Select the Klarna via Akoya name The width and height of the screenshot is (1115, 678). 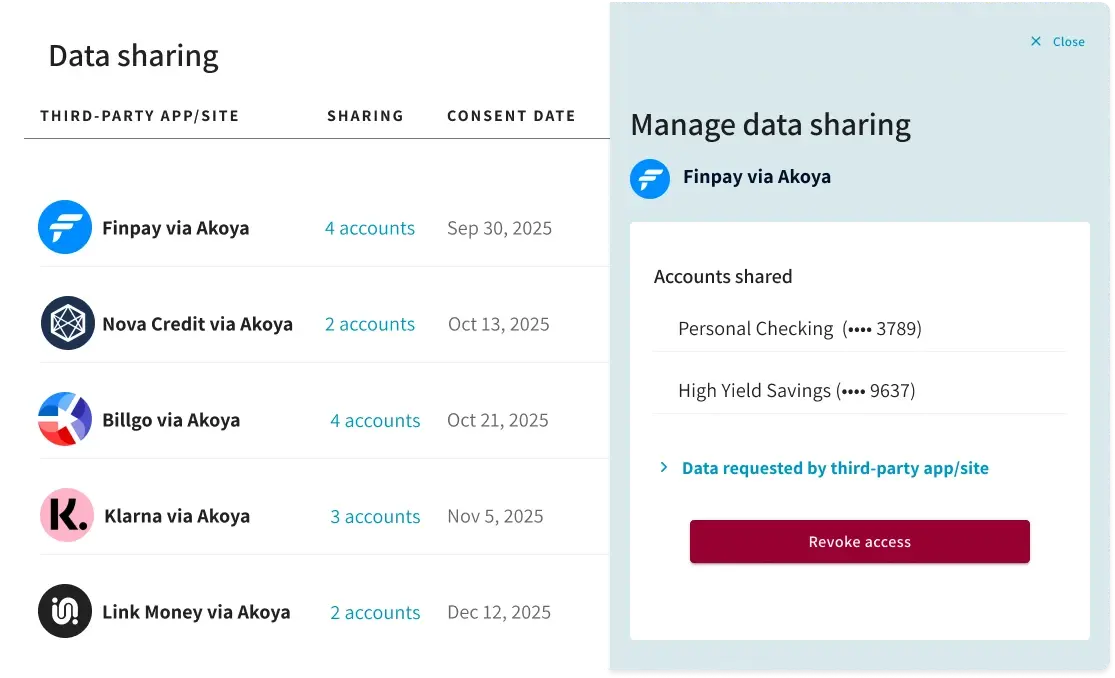pos(177,516)
